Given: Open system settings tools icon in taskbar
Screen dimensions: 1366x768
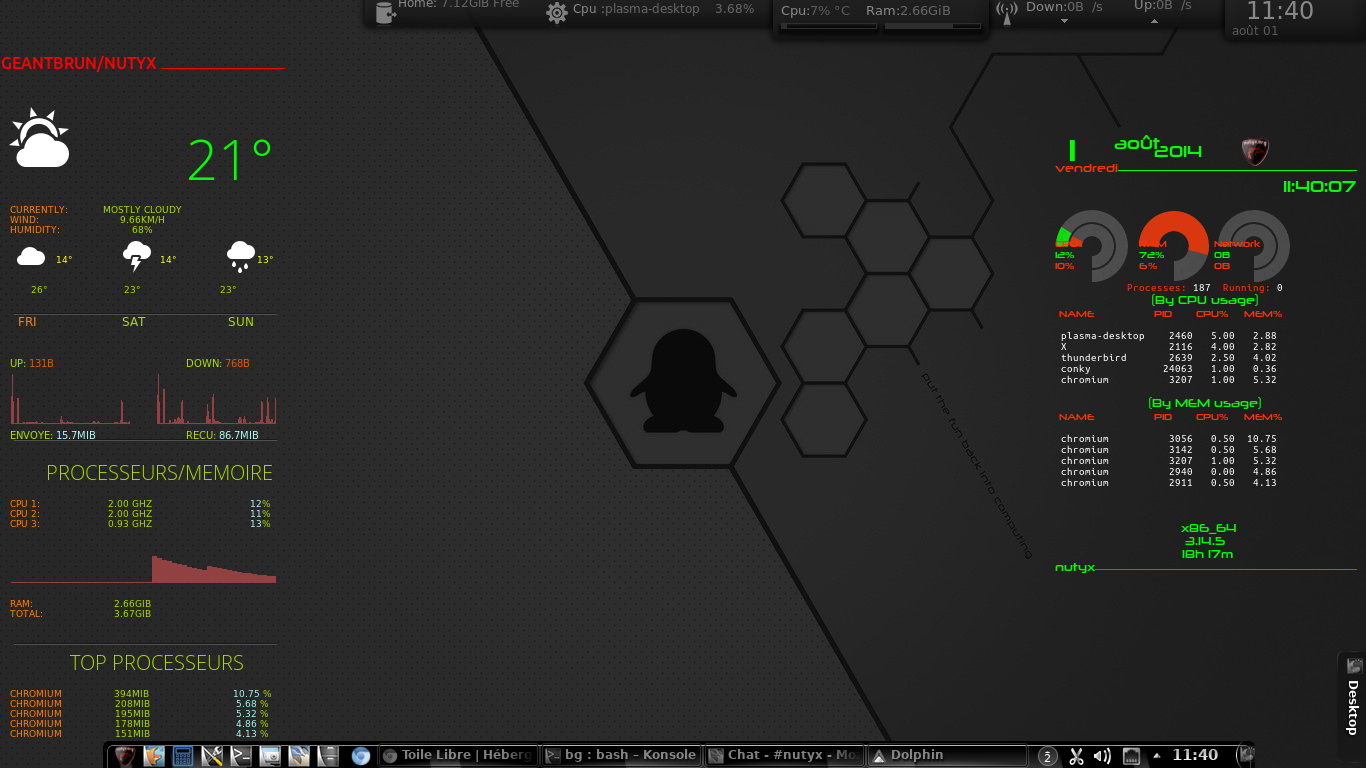Looking at the screenshot, I should [x=211, y=756].
